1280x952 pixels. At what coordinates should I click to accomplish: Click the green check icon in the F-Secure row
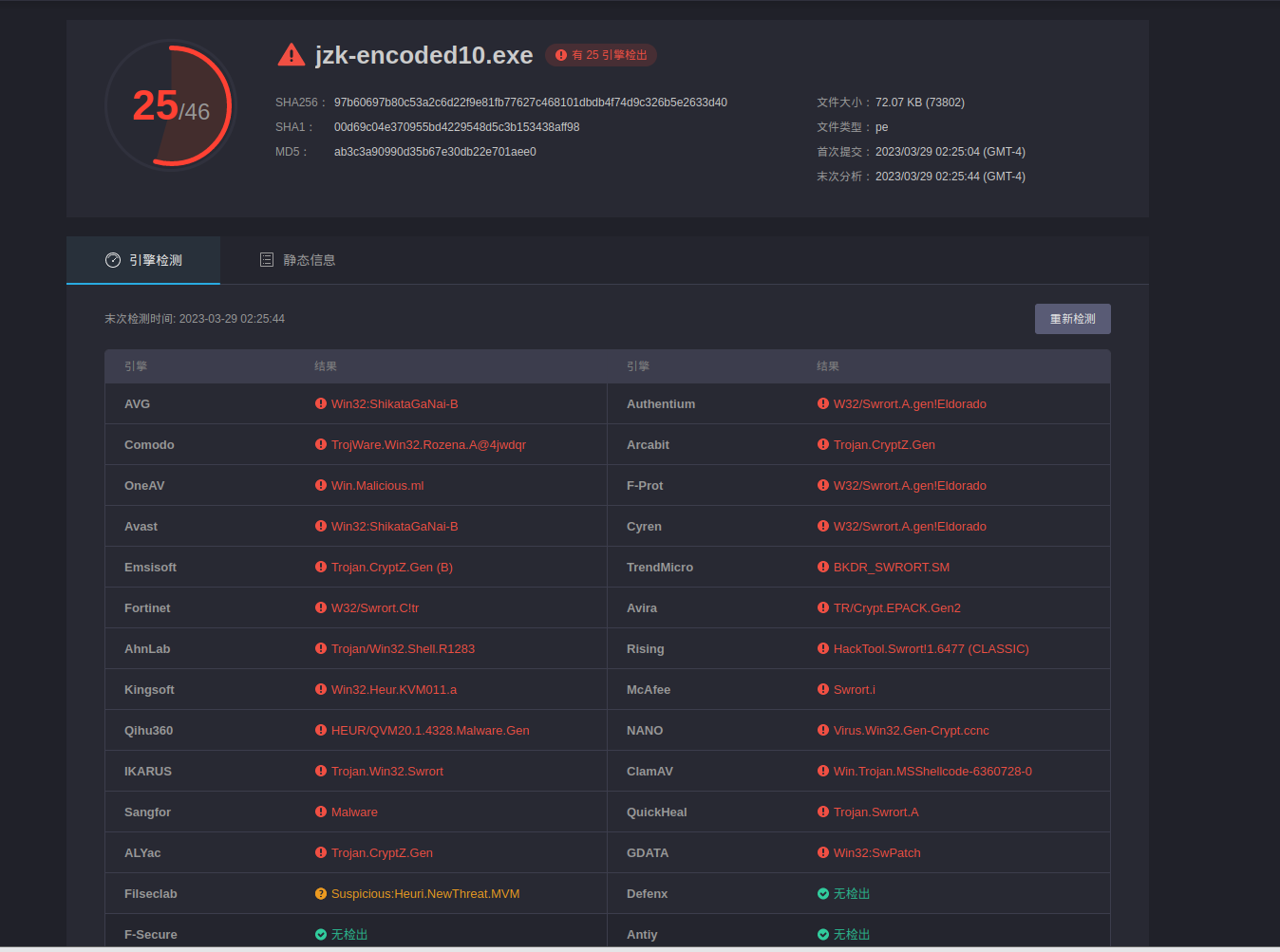[x=321, y=934]
